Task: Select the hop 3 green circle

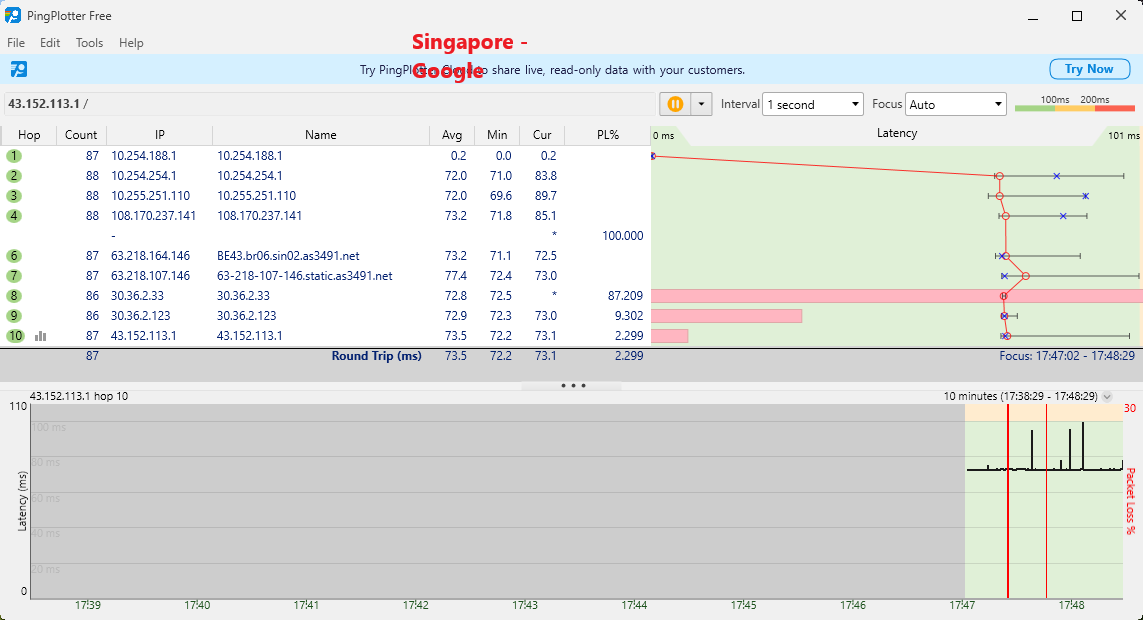Action: coord(14,196)
